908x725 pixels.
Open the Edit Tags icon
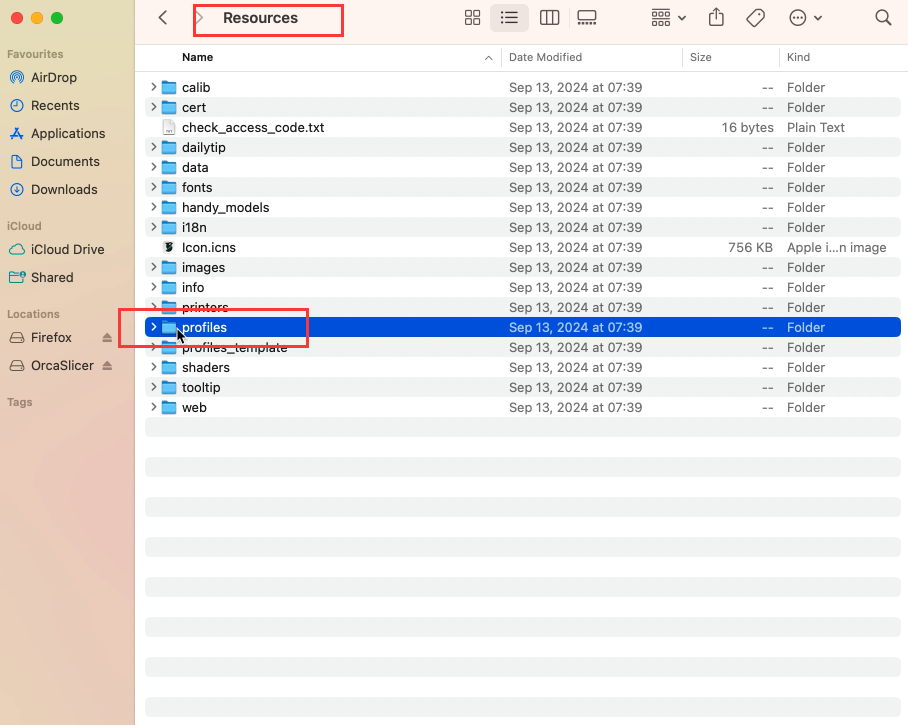pyautogui.click(x=756, y=18)
